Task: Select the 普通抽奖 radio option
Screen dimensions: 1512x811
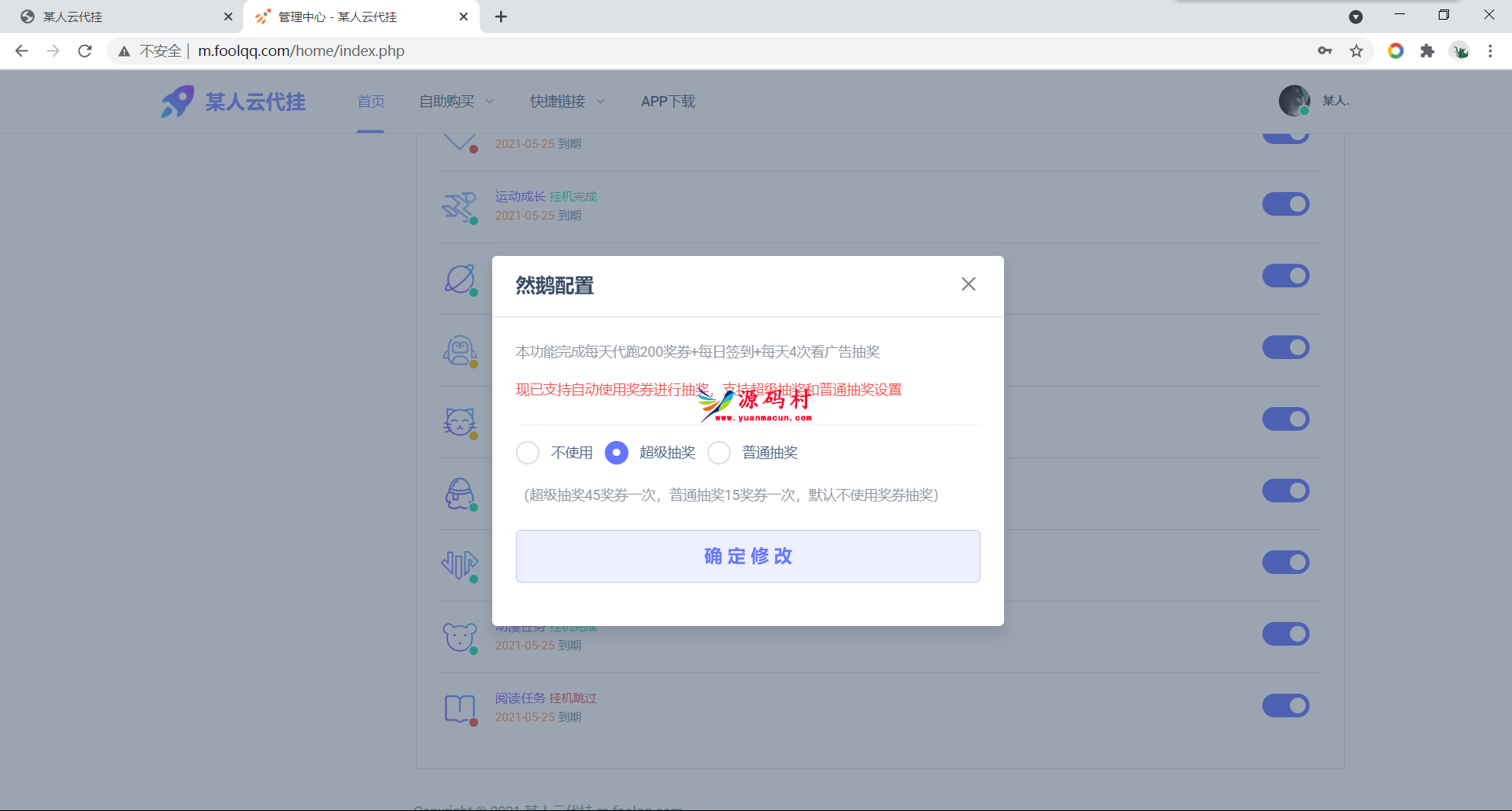Action: pyautogui.click(x=719, y=453)
